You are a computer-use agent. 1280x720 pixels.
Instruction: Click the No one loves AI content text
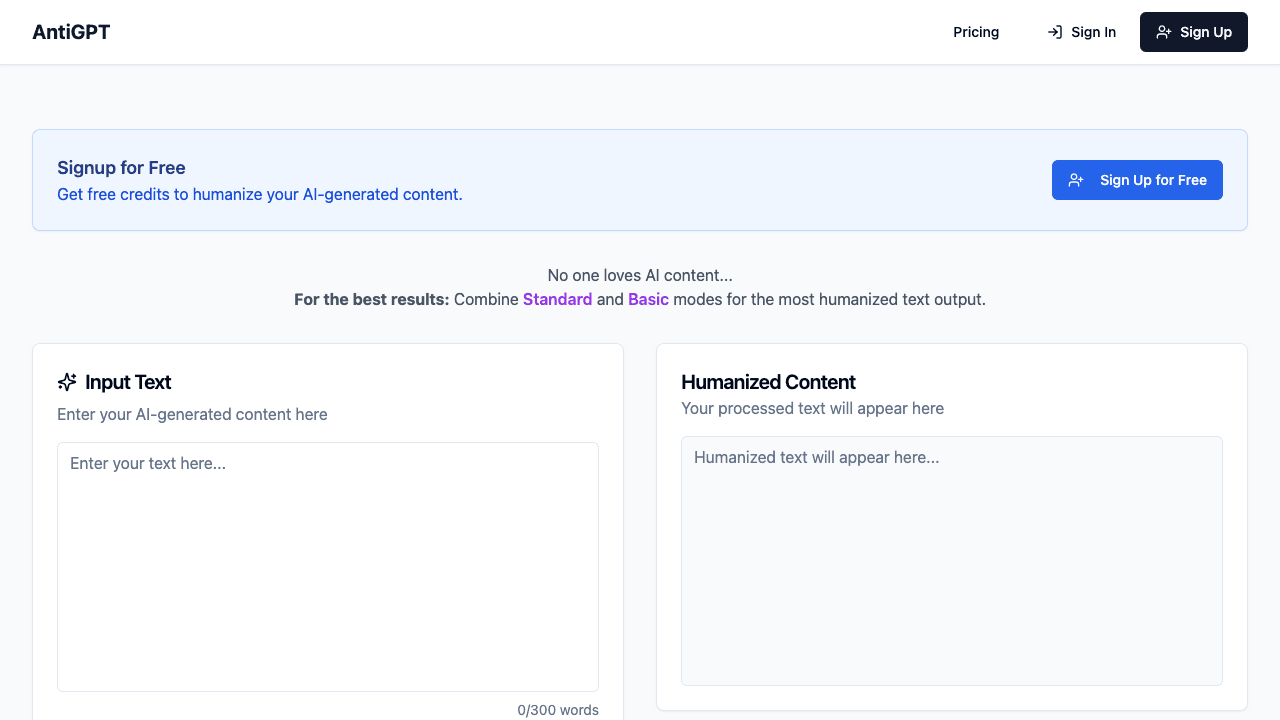639,275
